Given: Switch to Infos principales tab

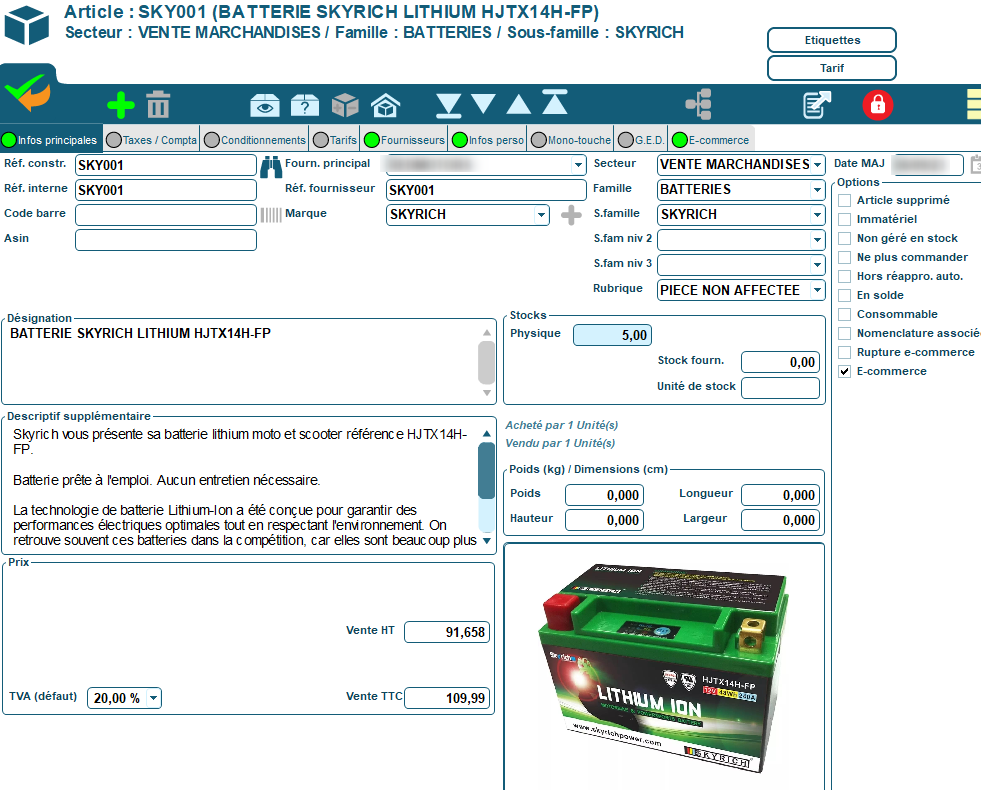Looking at the screenshot, I should 51,140.
